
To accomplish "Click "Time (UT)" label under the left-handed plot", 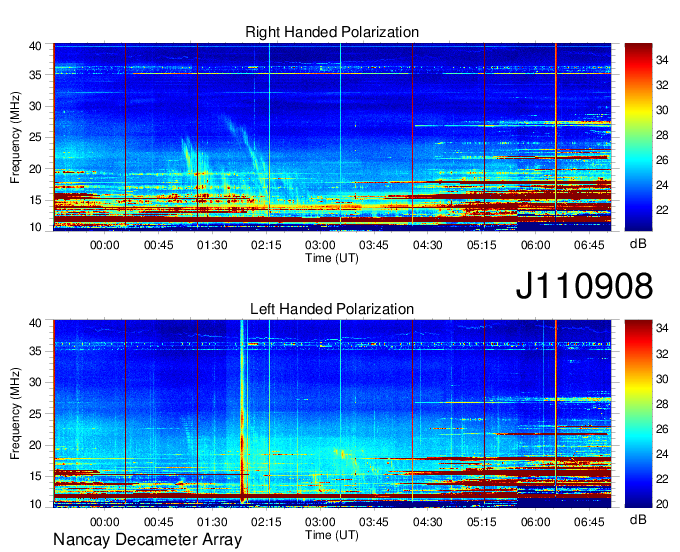I will click(x=332, y=535).
